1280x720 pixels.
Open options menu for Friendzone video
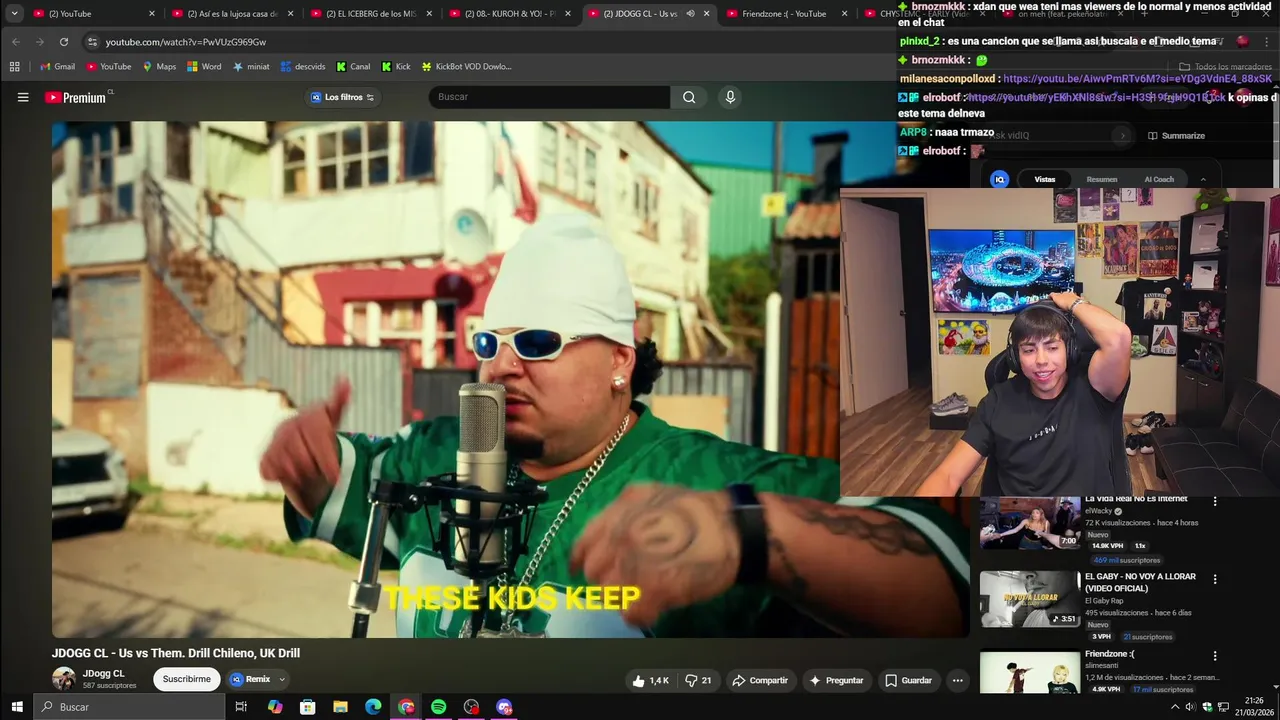coord(1215,656)
